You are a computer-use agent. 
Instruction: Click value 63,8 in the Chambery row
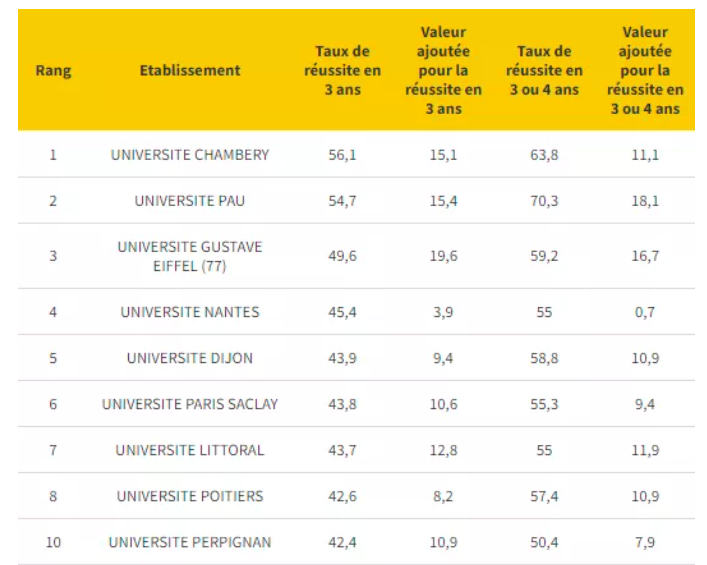(544, 155)
